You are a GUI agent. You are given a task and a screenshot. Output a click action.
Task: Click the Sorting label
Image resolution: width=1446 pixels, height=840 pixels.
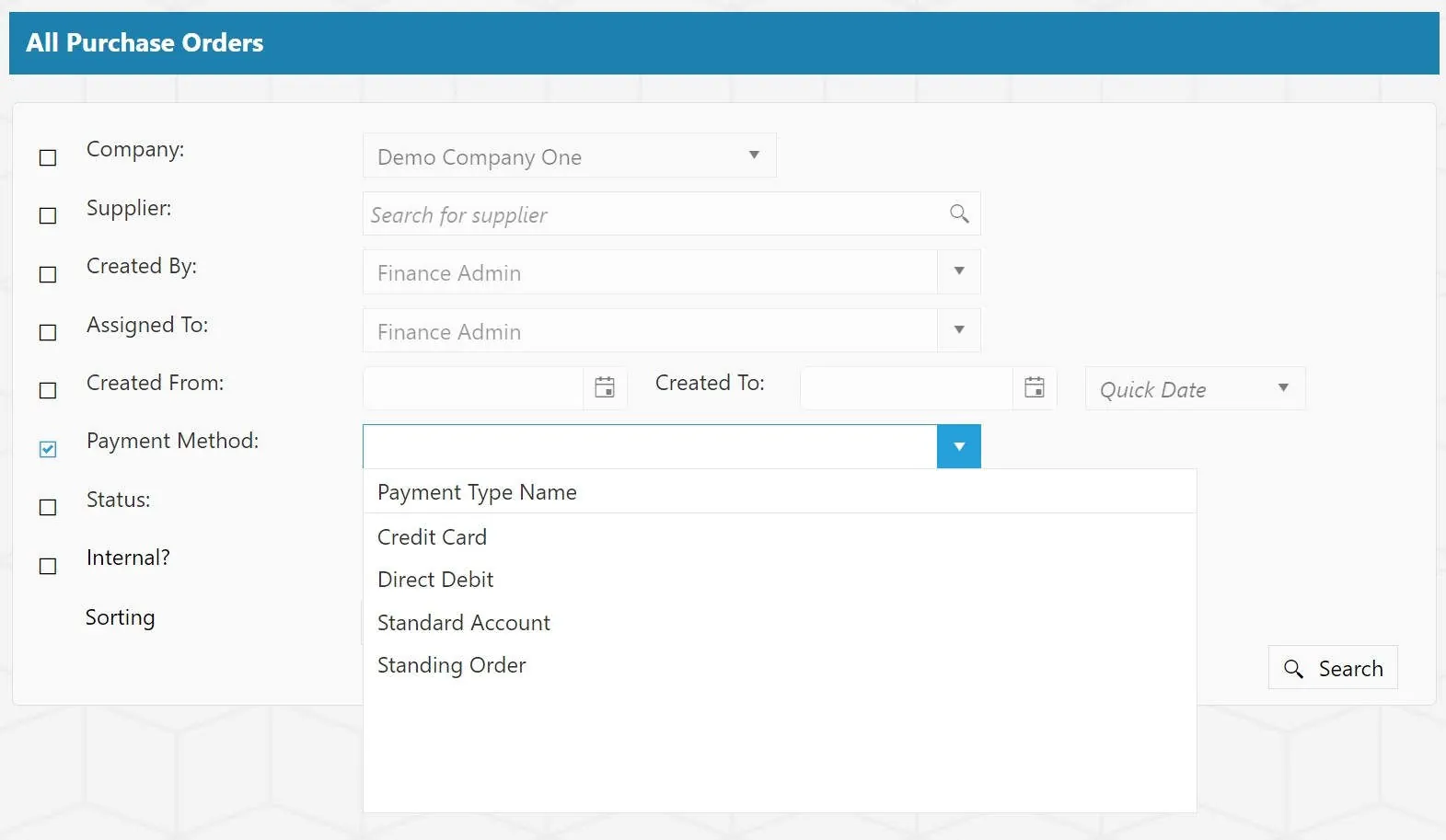coord(121,617)
